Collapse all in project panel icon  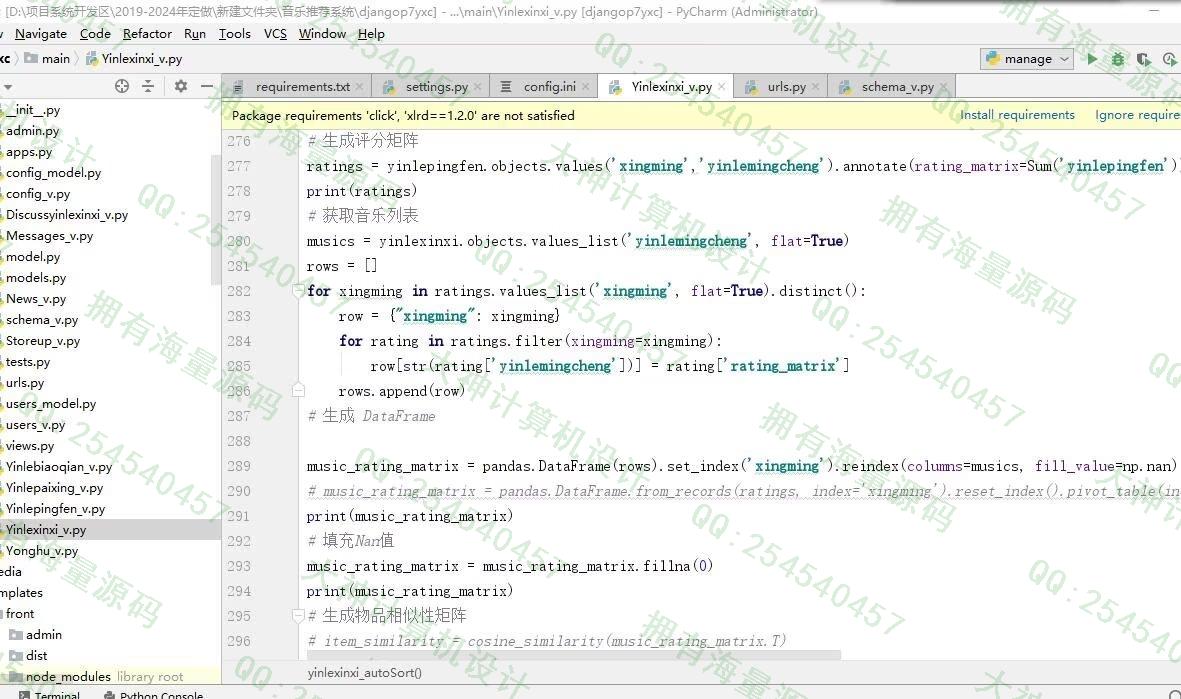coord(148,86)
